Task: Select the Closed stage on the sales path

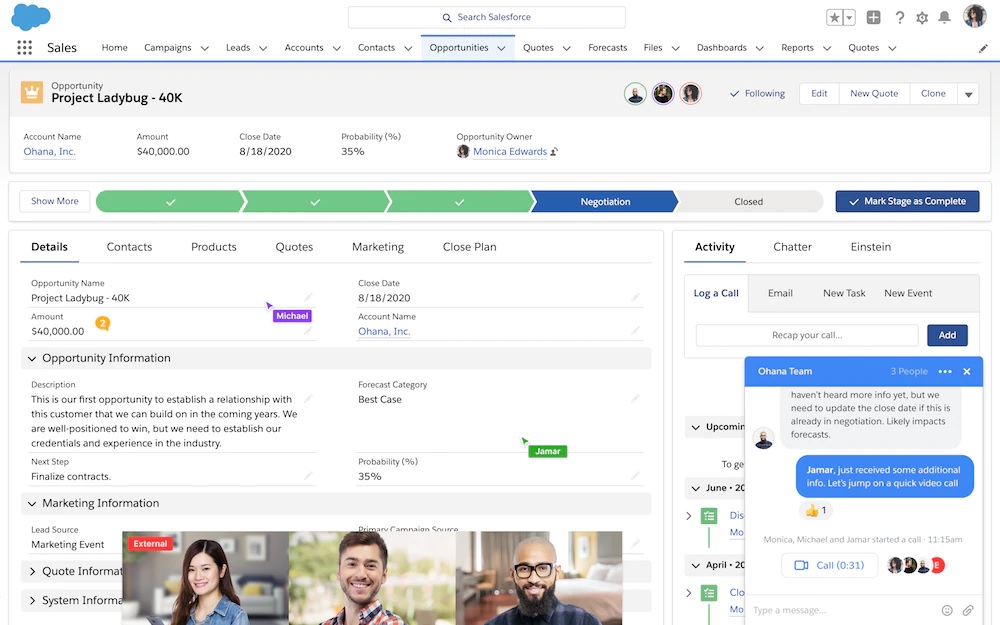Action: coord(749,200)
